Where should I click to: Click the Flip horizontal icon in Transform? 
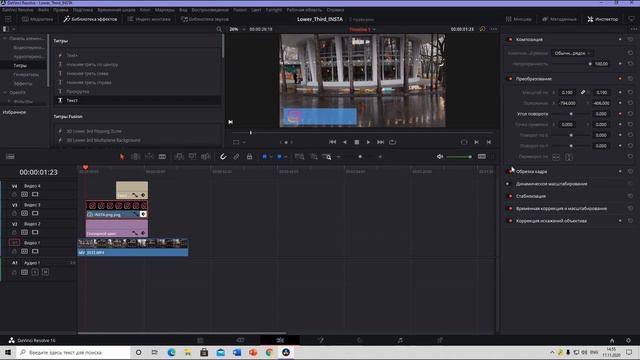click(556, 157)
